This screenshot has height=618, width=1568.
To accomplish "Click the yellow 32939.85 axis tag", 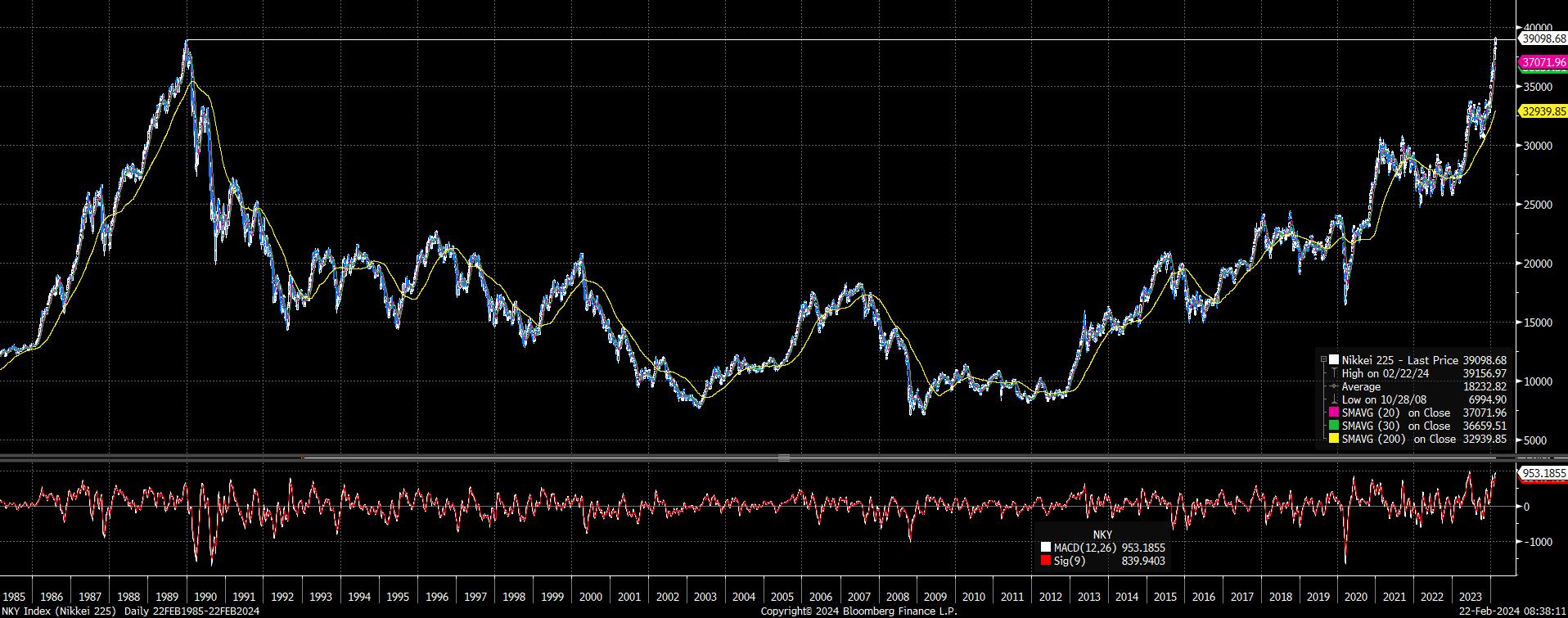I will (x=1541, y=111).
